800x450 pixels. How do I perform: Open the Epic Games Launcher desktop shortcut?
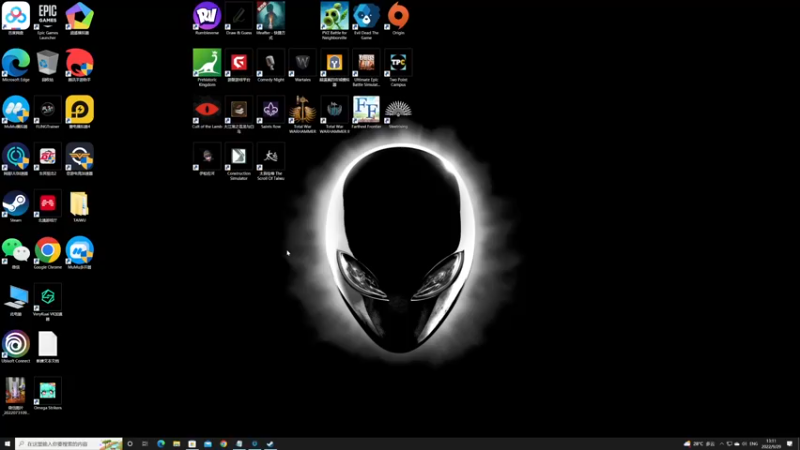(x=47, y=19)
